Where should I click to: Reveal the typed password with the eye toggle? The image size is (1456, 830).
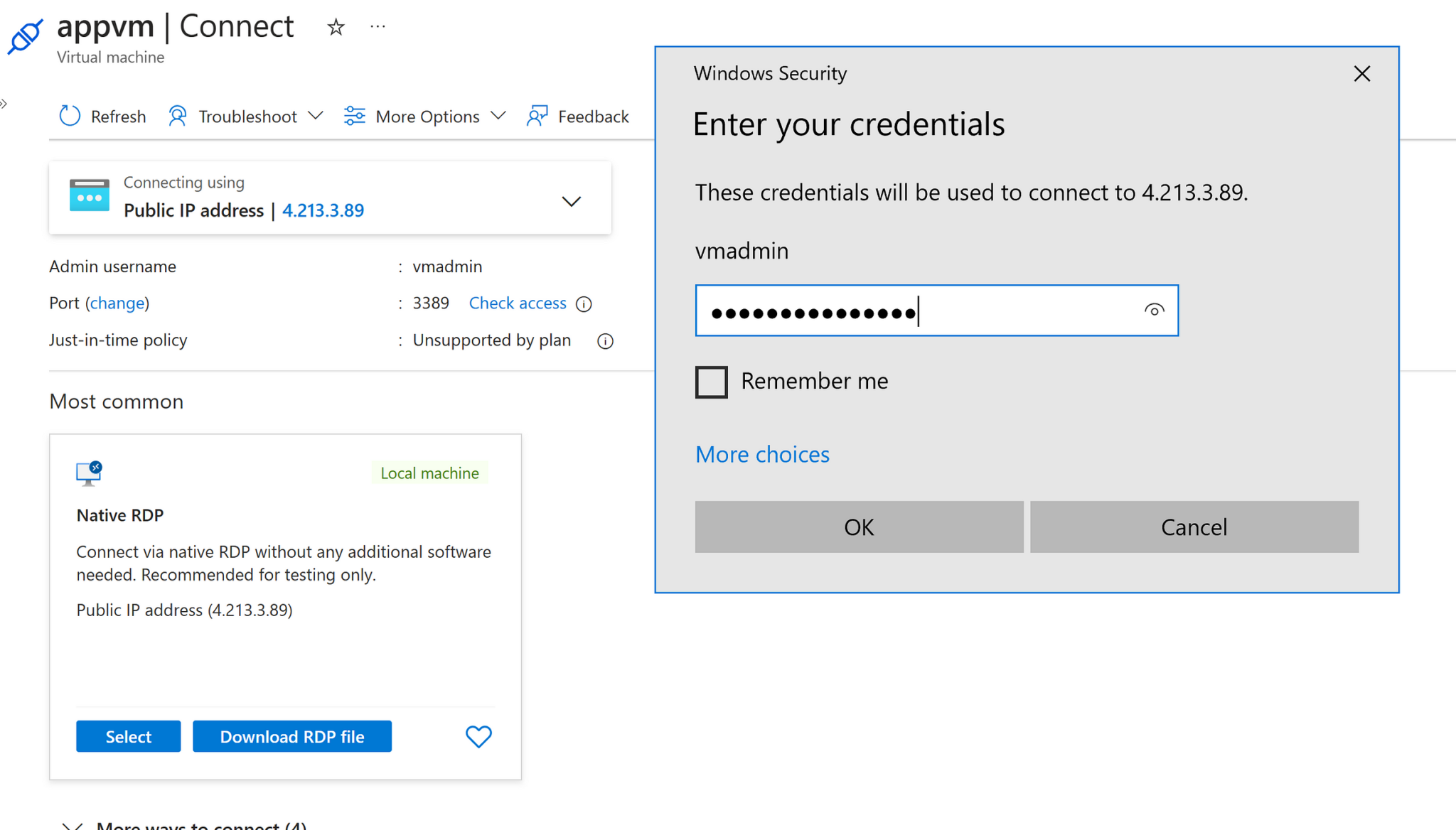click(1154, 311)
